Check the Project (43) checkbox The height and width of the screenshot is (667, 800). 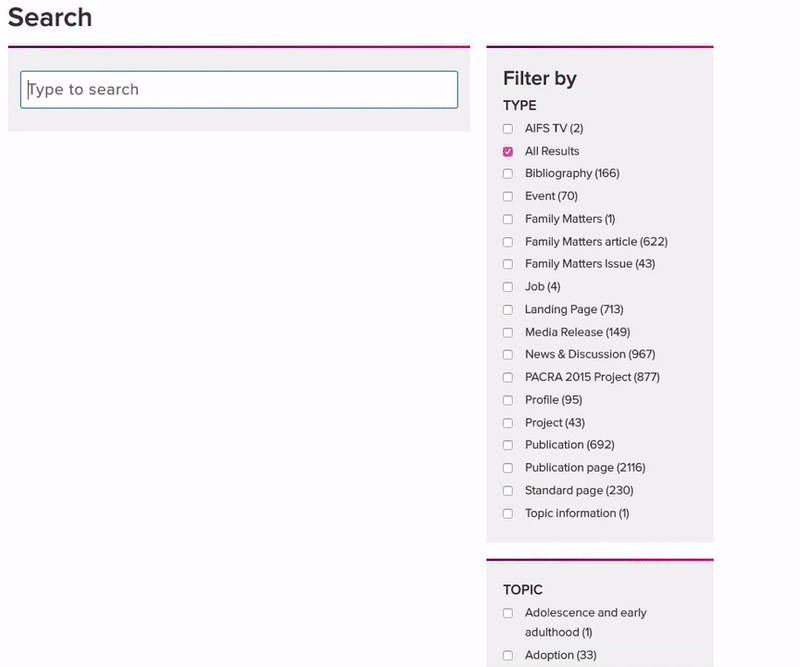click(508, 423)
